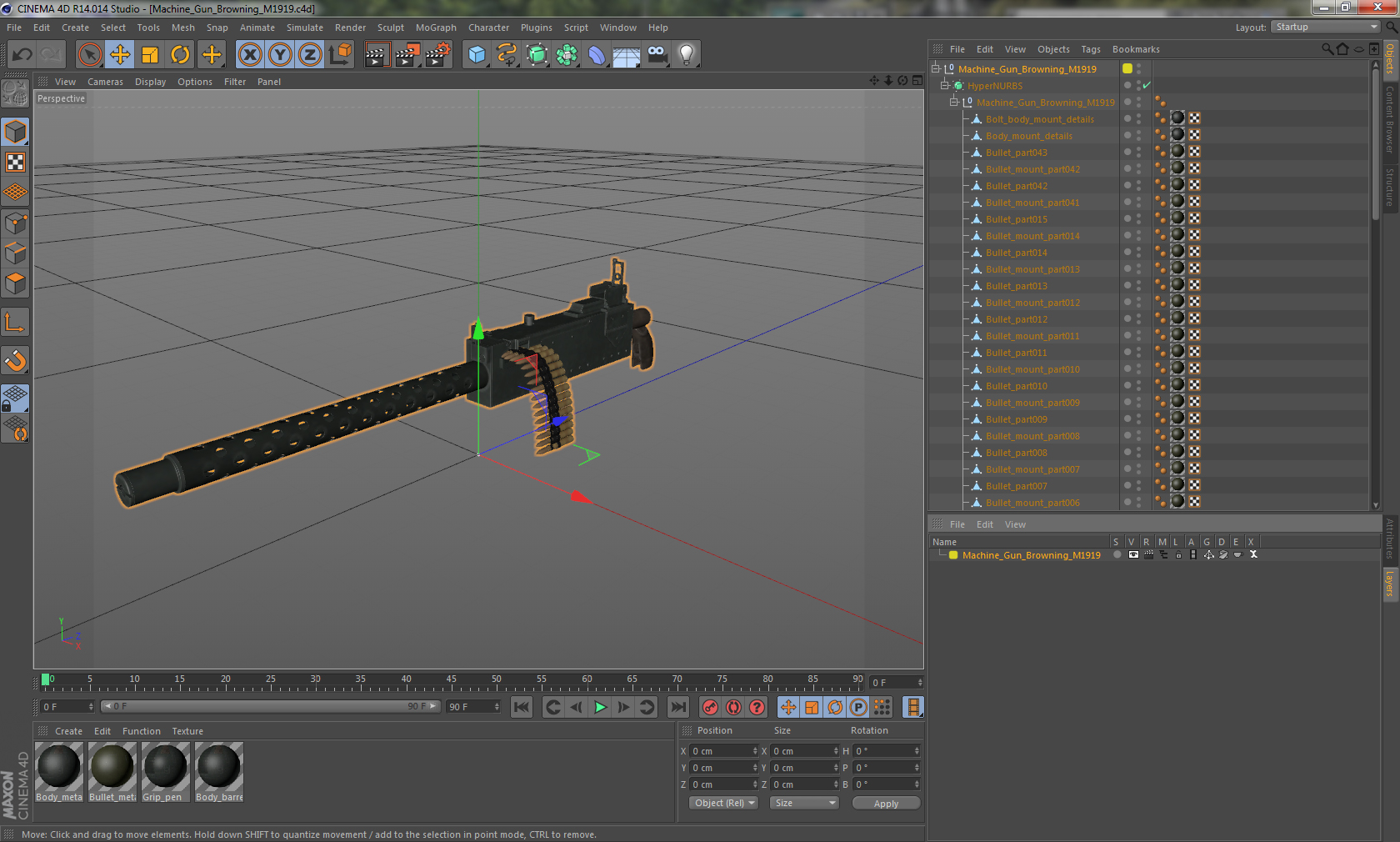Click the Position X value stepper arrows
The width and height of the screenshot is (1400, 842).
click(755, 751)
